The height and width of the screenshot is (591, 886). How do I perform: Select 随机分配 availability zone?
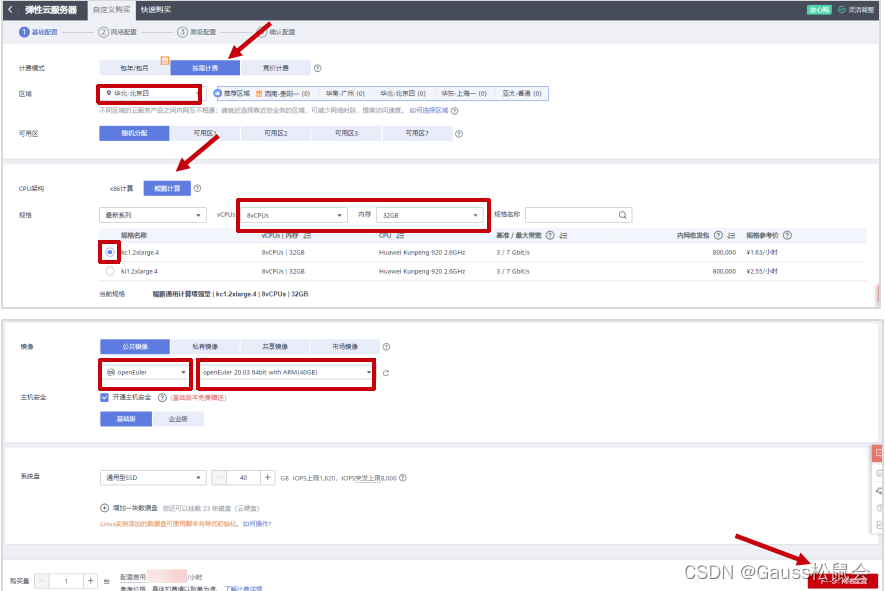pos(134,133)
